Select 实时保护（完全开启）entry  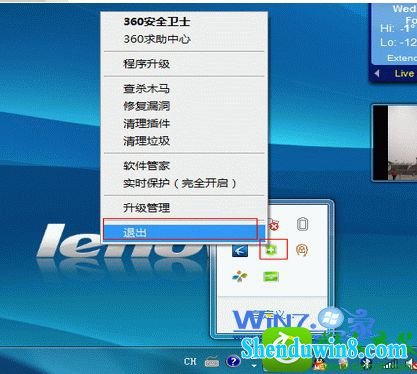pyautogui.click(x=184, y=183)
